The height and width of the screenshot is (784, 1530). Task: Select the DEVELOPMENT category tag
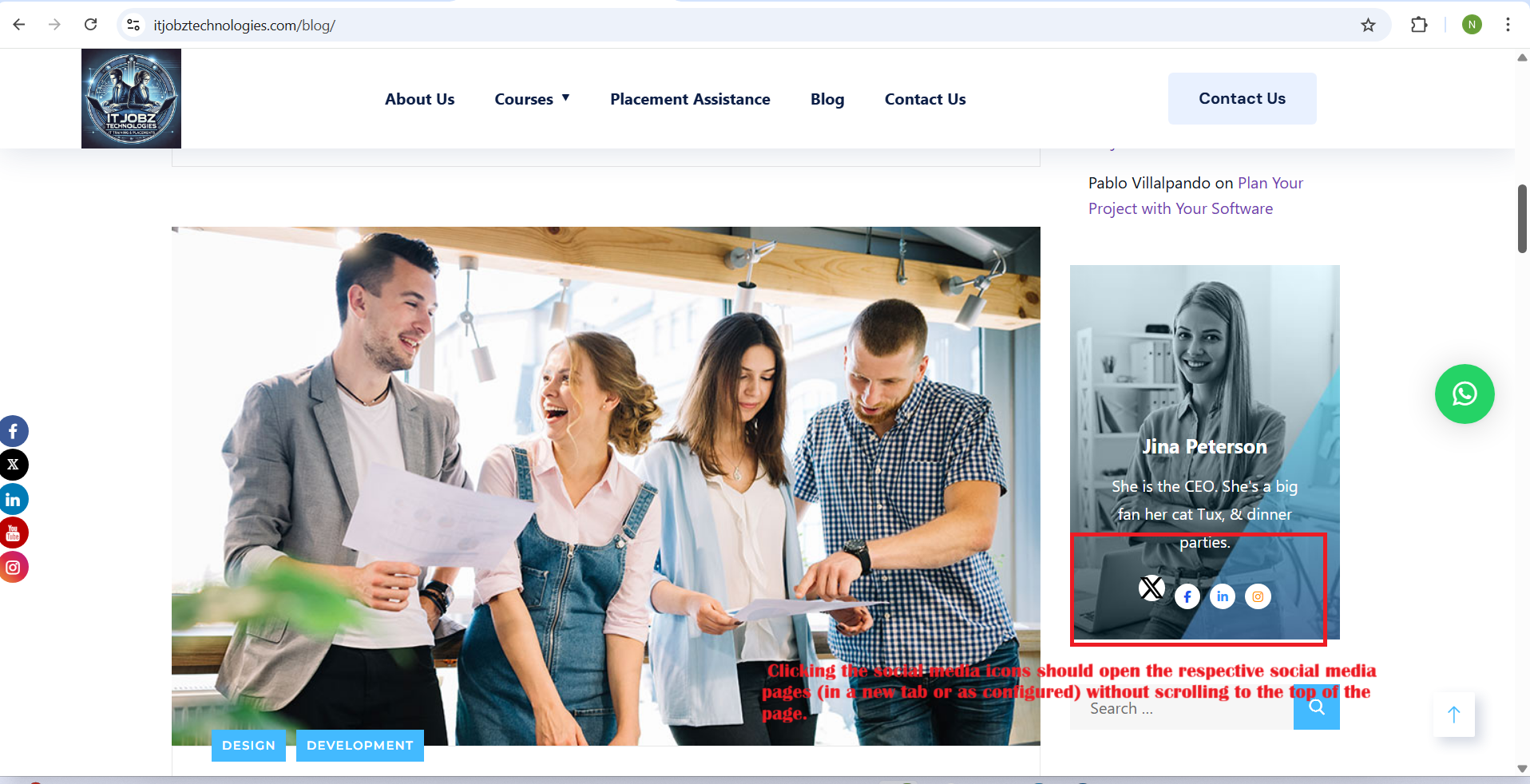tap(359, 745)
